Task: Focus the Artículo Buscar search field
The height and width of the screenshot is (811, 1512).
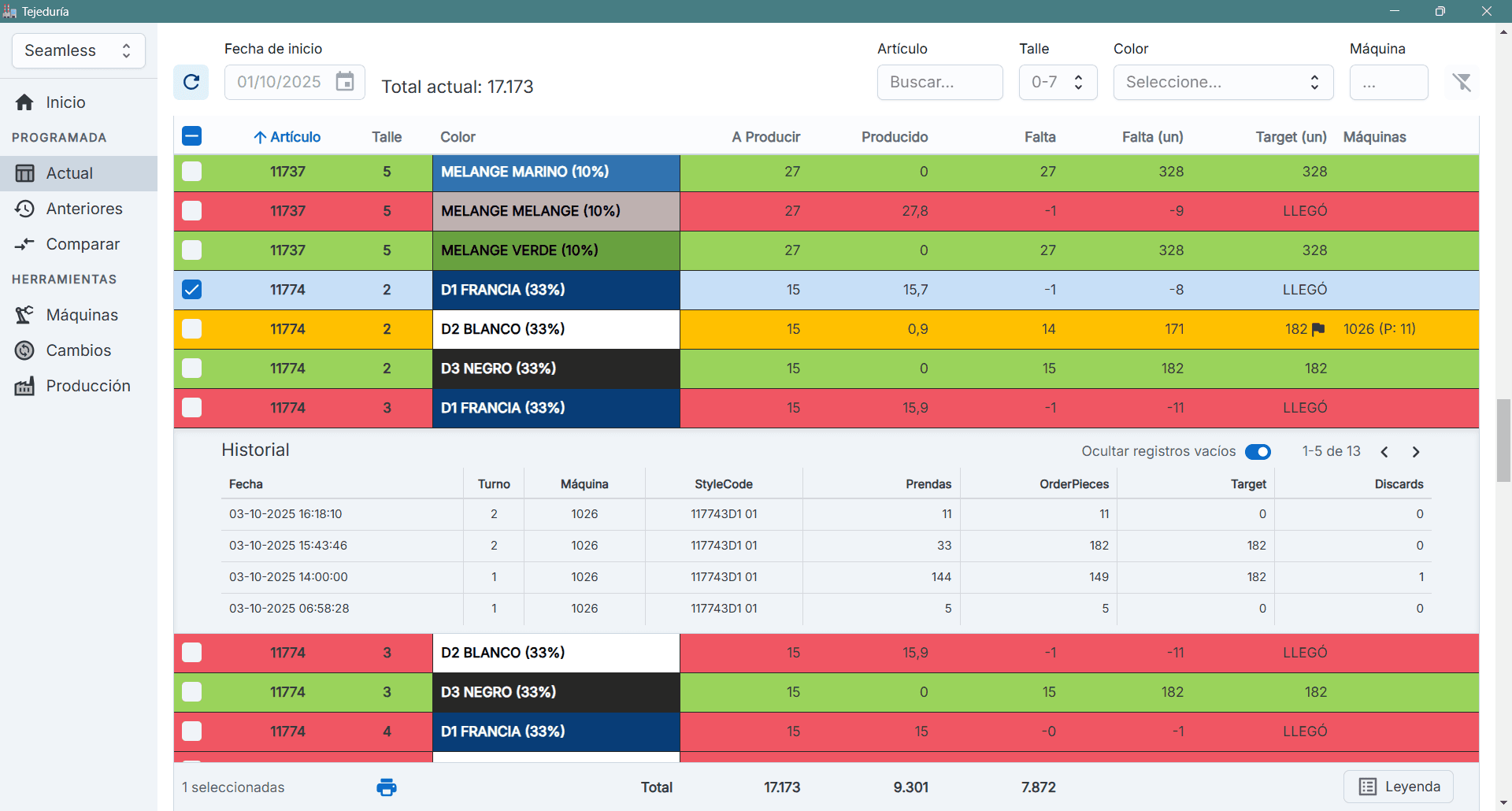Action: [939, 82]
